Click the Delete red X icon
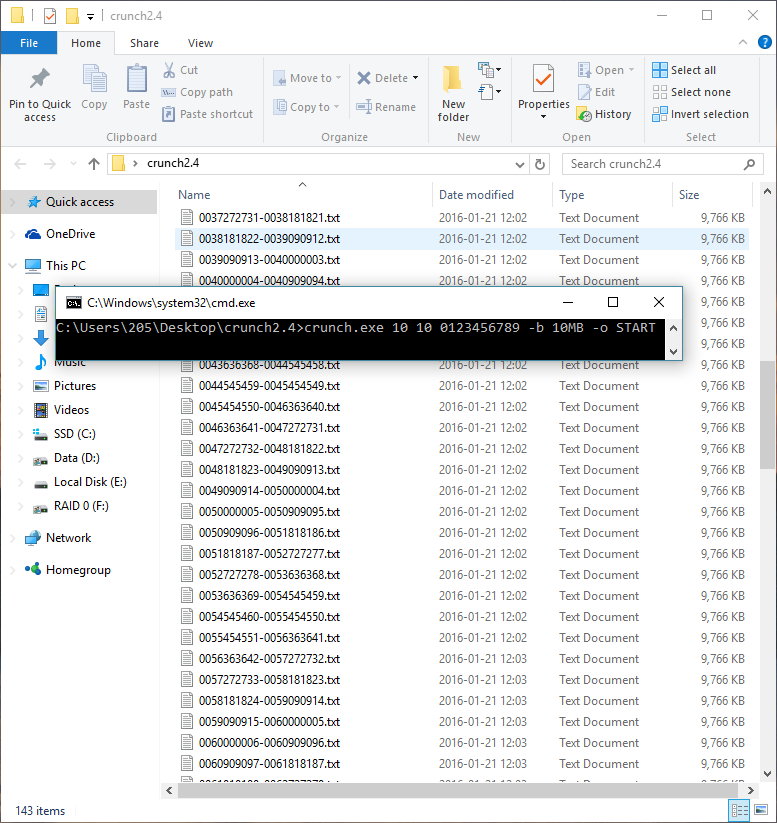The image size is (777, 823). tap(364, 78)
